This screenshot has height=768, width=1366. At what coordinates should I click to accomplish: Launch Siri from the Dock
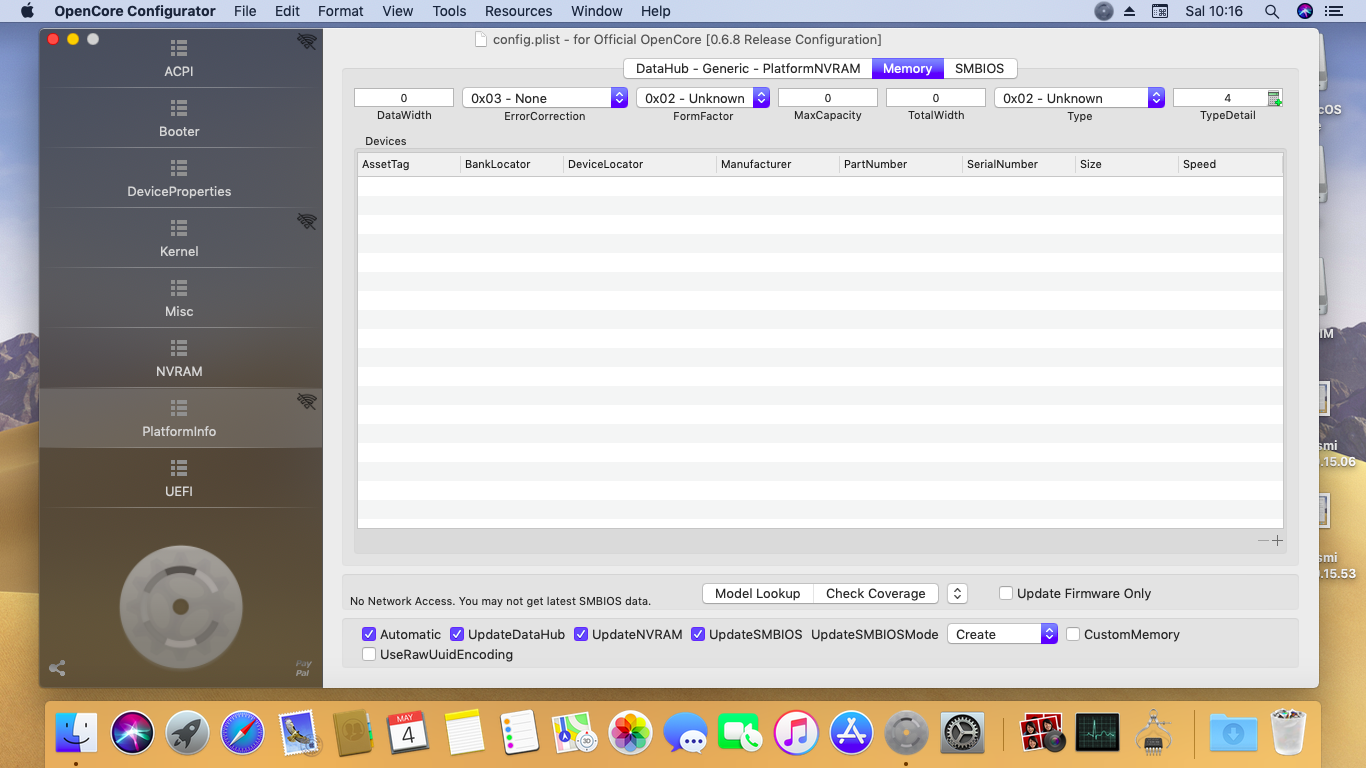(x=132, y=733)
